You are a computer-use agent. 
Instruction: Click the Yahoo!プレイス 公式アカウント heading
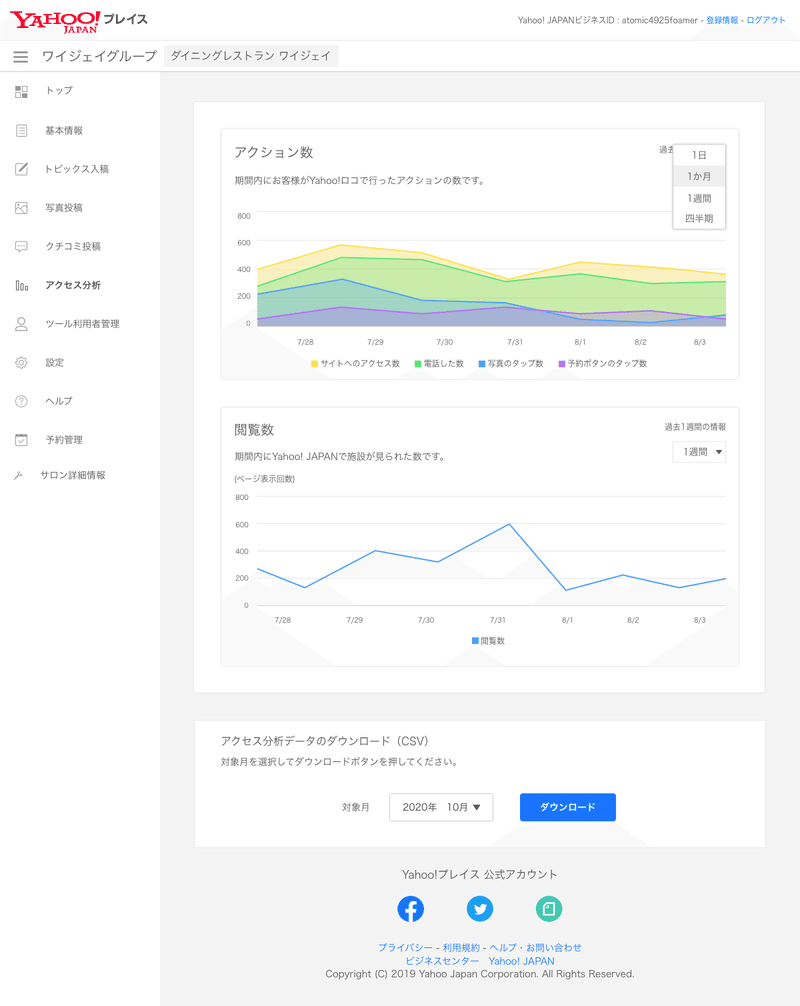pyautogui.click(x=480, y=874)
